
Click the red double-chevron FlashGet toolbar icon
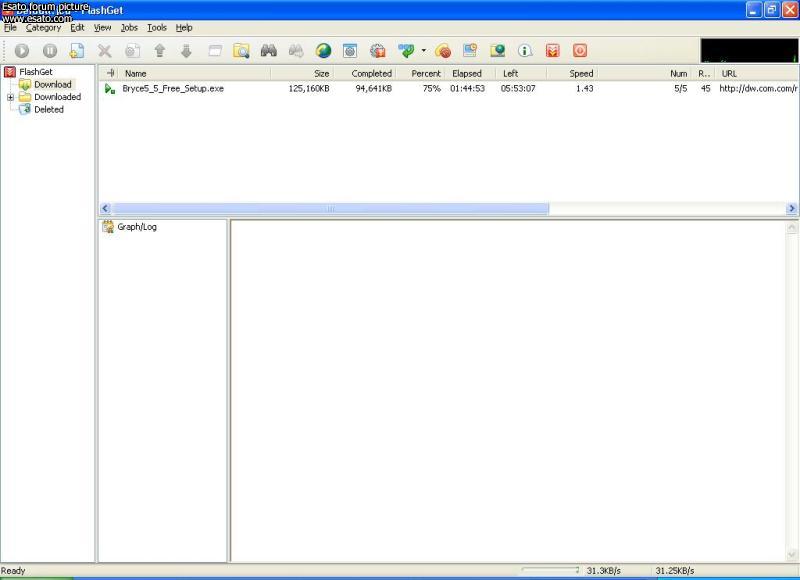tap(553, 51)
